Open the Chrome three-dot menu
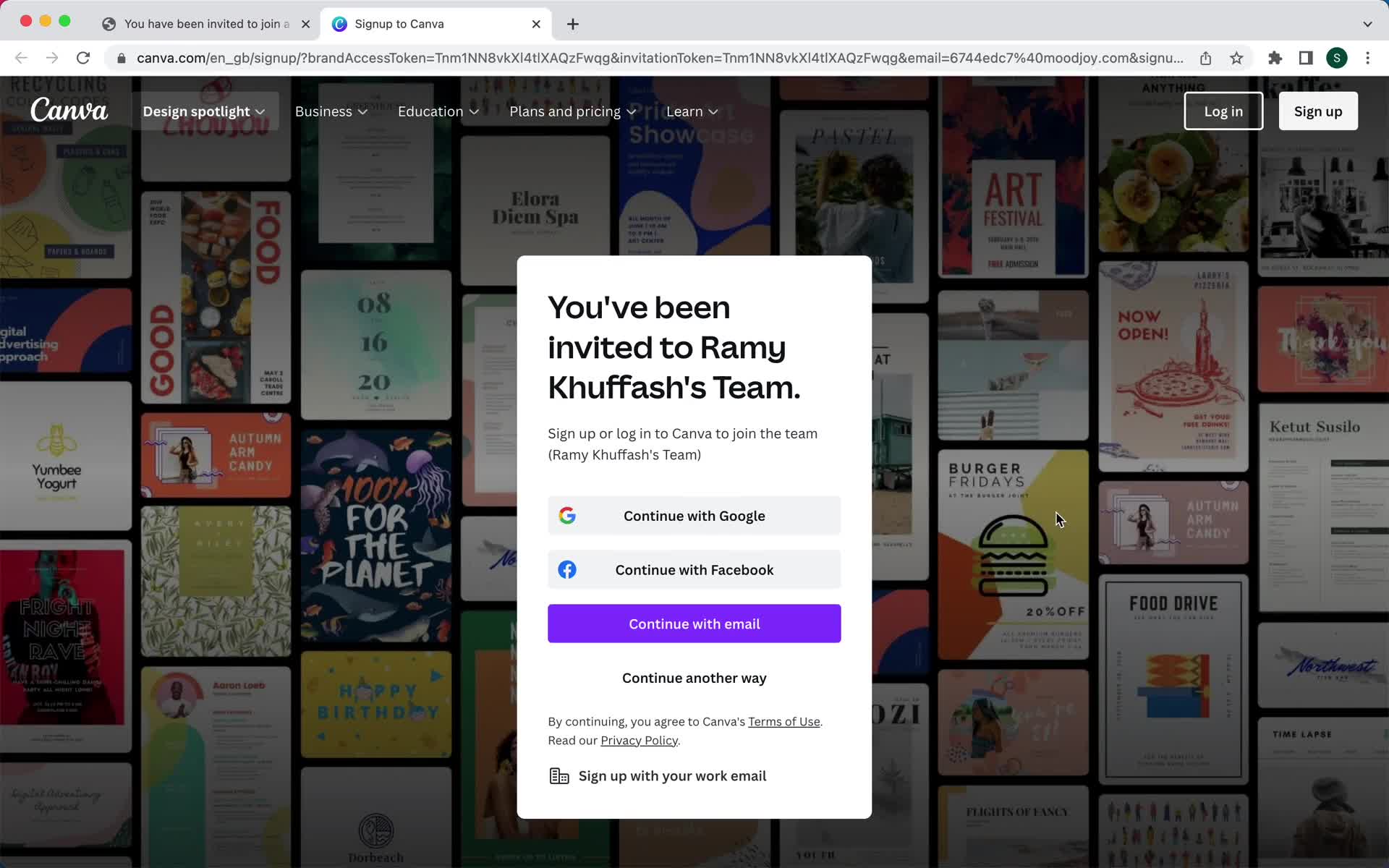The image size is (1389, 868). point(1367,58)
